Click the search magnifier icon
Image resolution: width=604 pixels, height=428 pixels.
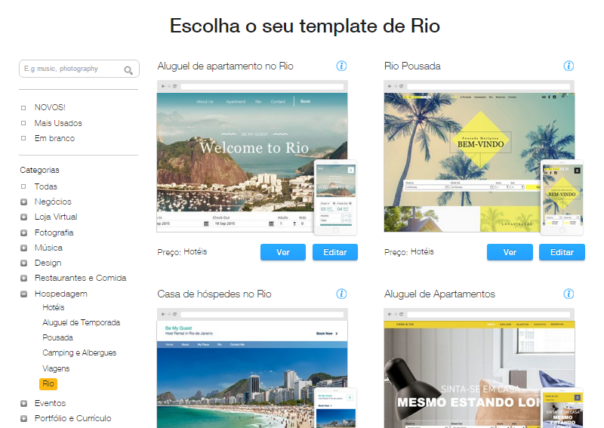[x=128, y=70]
